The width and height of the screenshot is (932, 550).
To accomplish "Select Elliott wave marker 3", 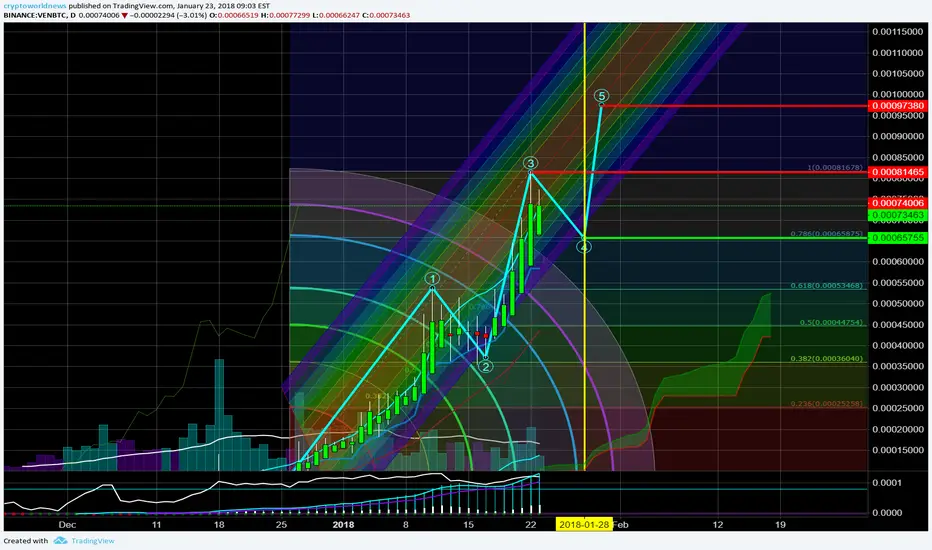I will point(530,163).
